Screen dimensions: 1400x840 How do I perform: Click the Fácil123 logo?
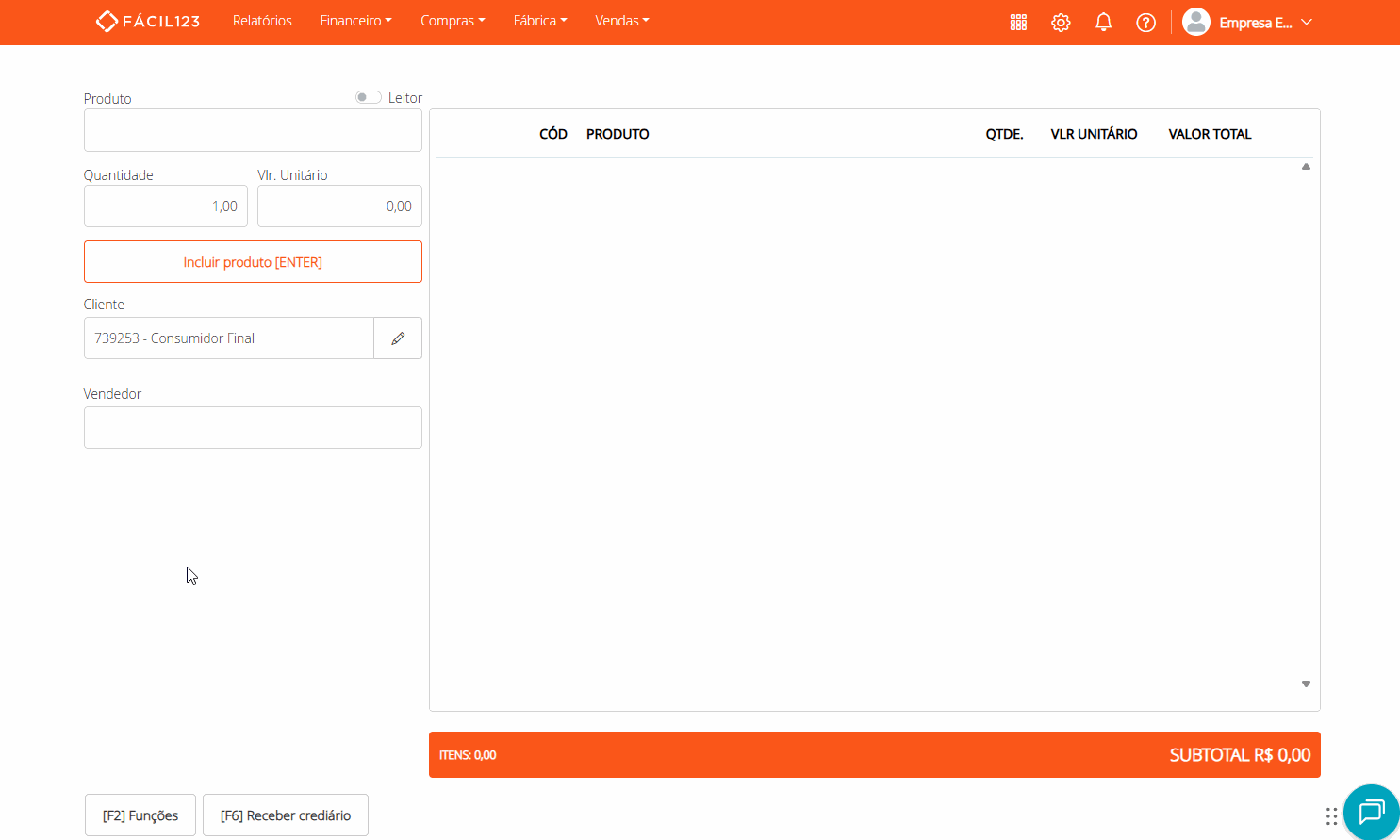(x=148, y=21)
